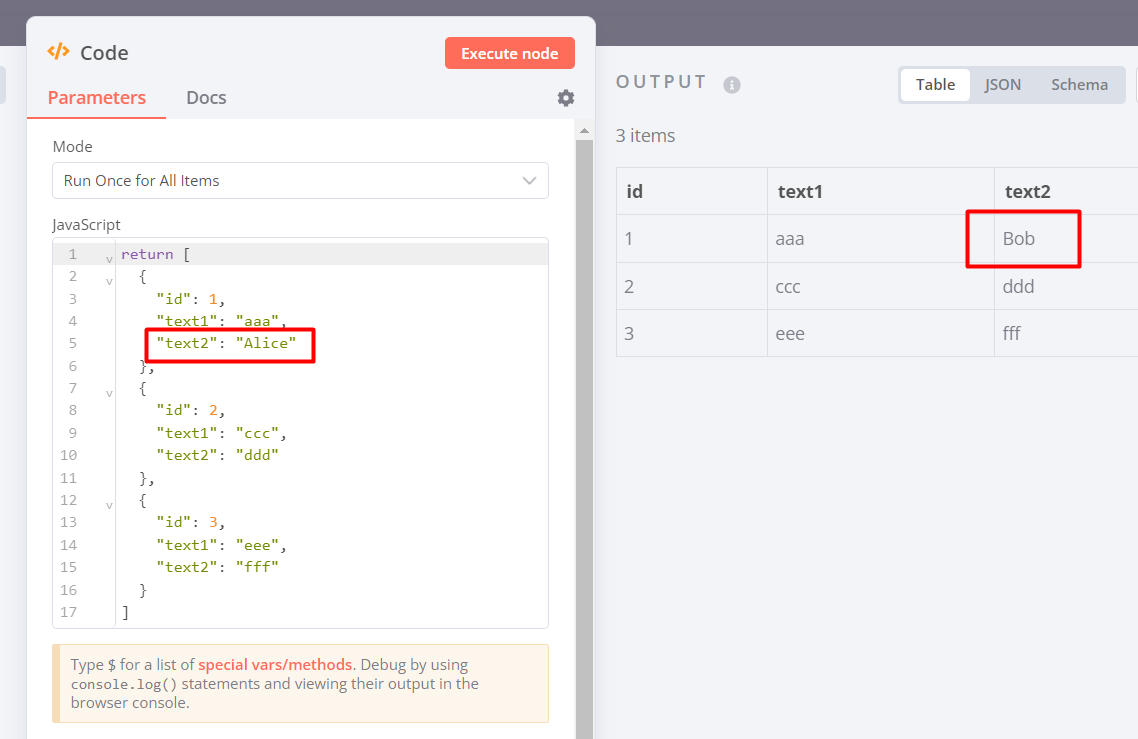This screenshot has height=739, width=1138.
Task: Click the Code node icon in header
Action: coord(59,52)
